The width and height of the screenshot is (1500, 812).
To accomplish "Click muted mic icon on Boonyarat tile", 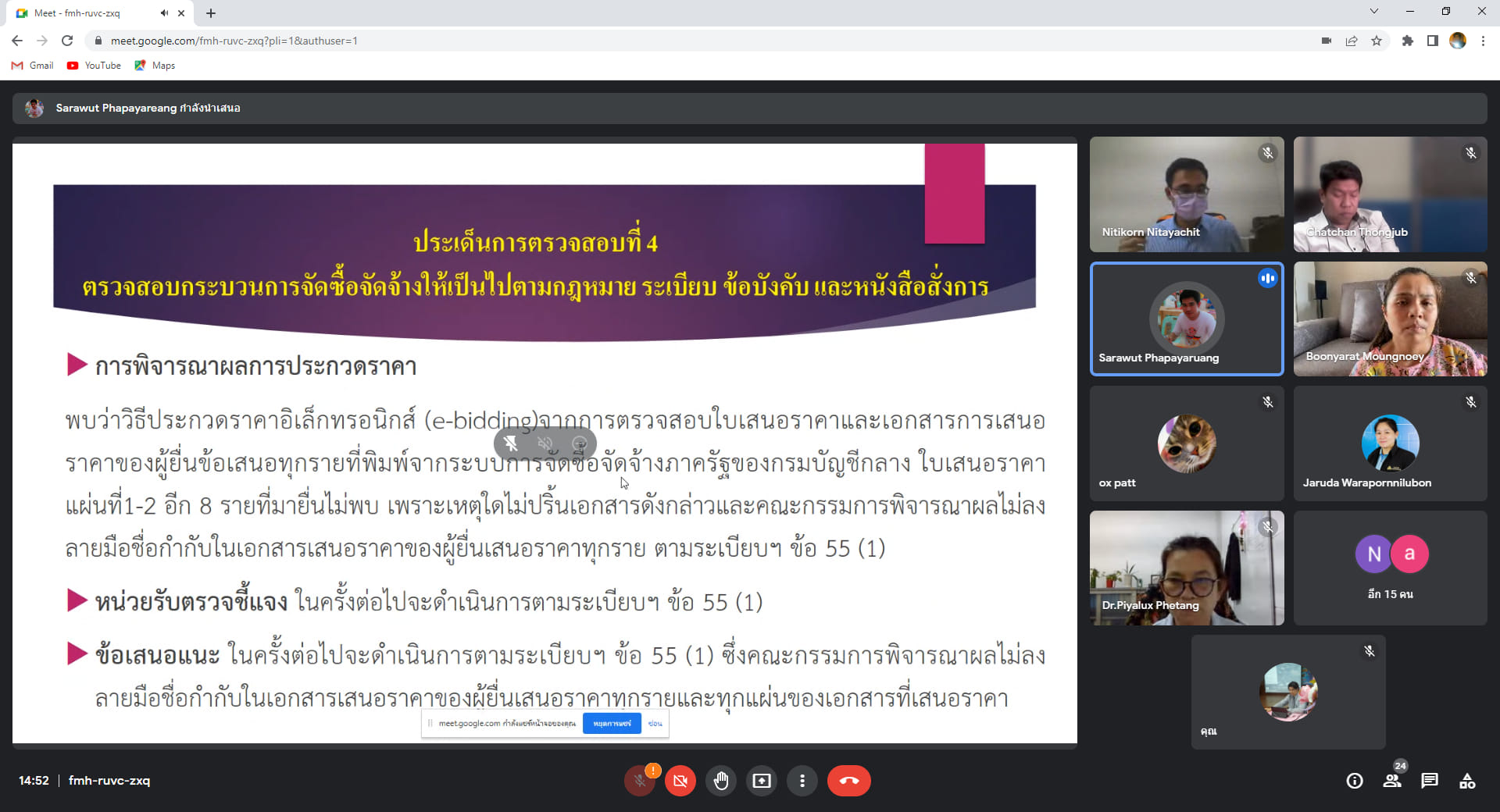I will (1470, 278).
